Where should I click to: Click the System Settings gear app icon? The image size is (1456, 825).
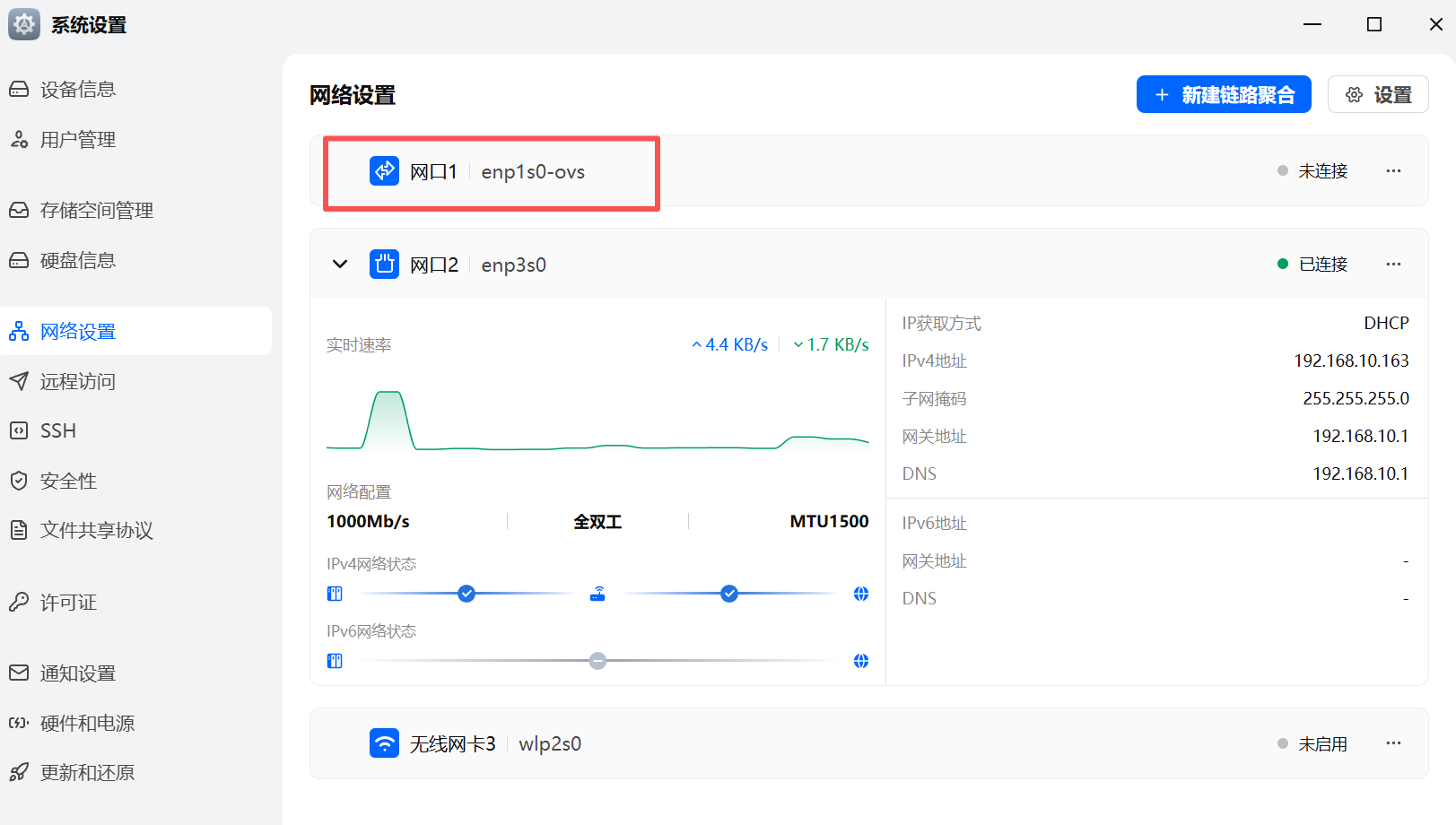(24, 24)
